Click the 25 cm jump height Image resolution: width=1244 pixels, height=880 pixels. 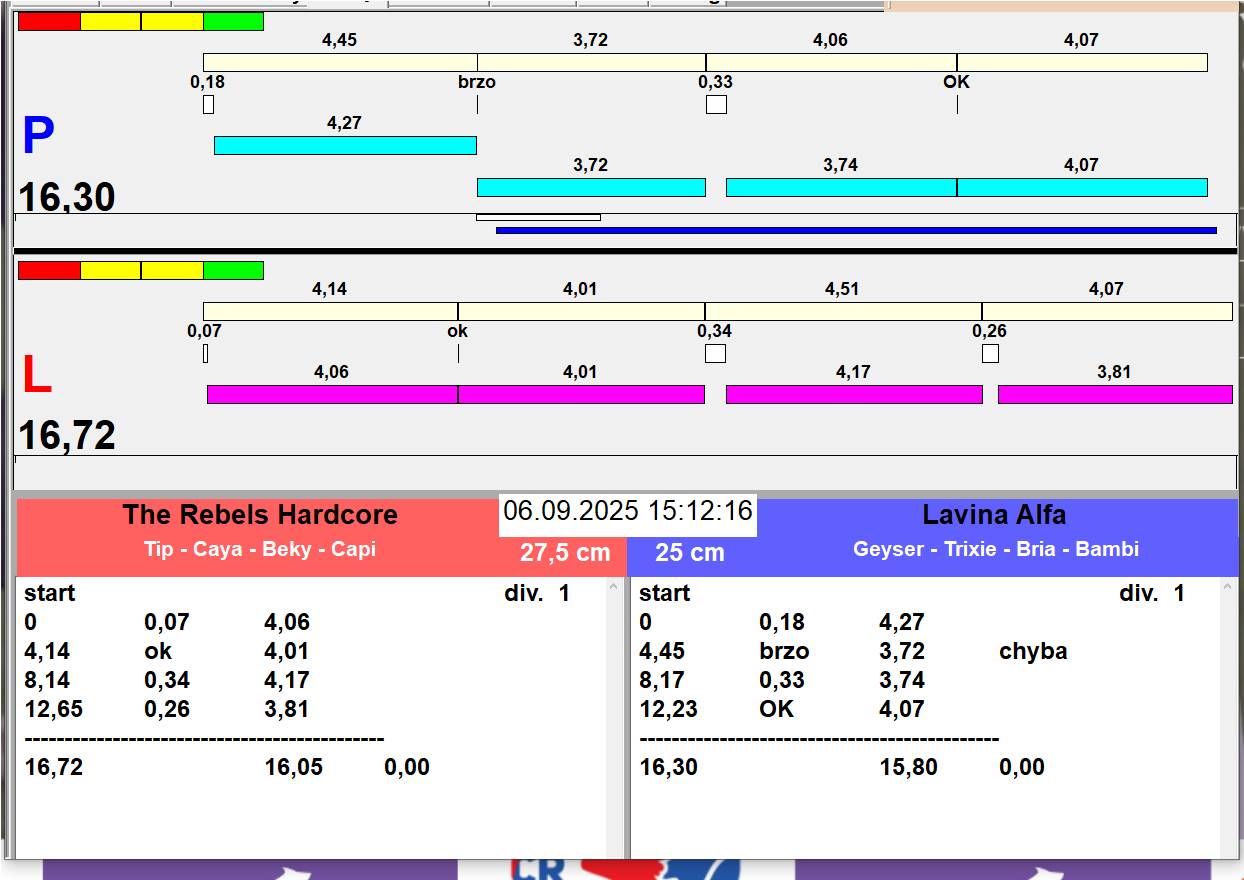(x=690, y=553)
